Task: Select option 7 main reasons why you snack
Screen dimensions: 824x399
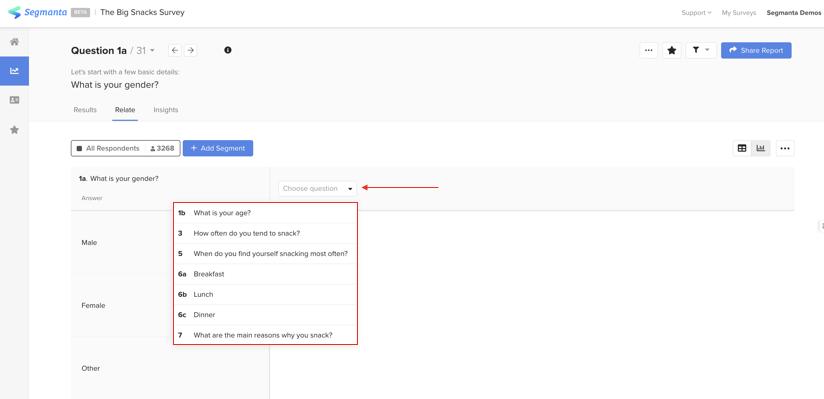Action: tap(265, 335)
